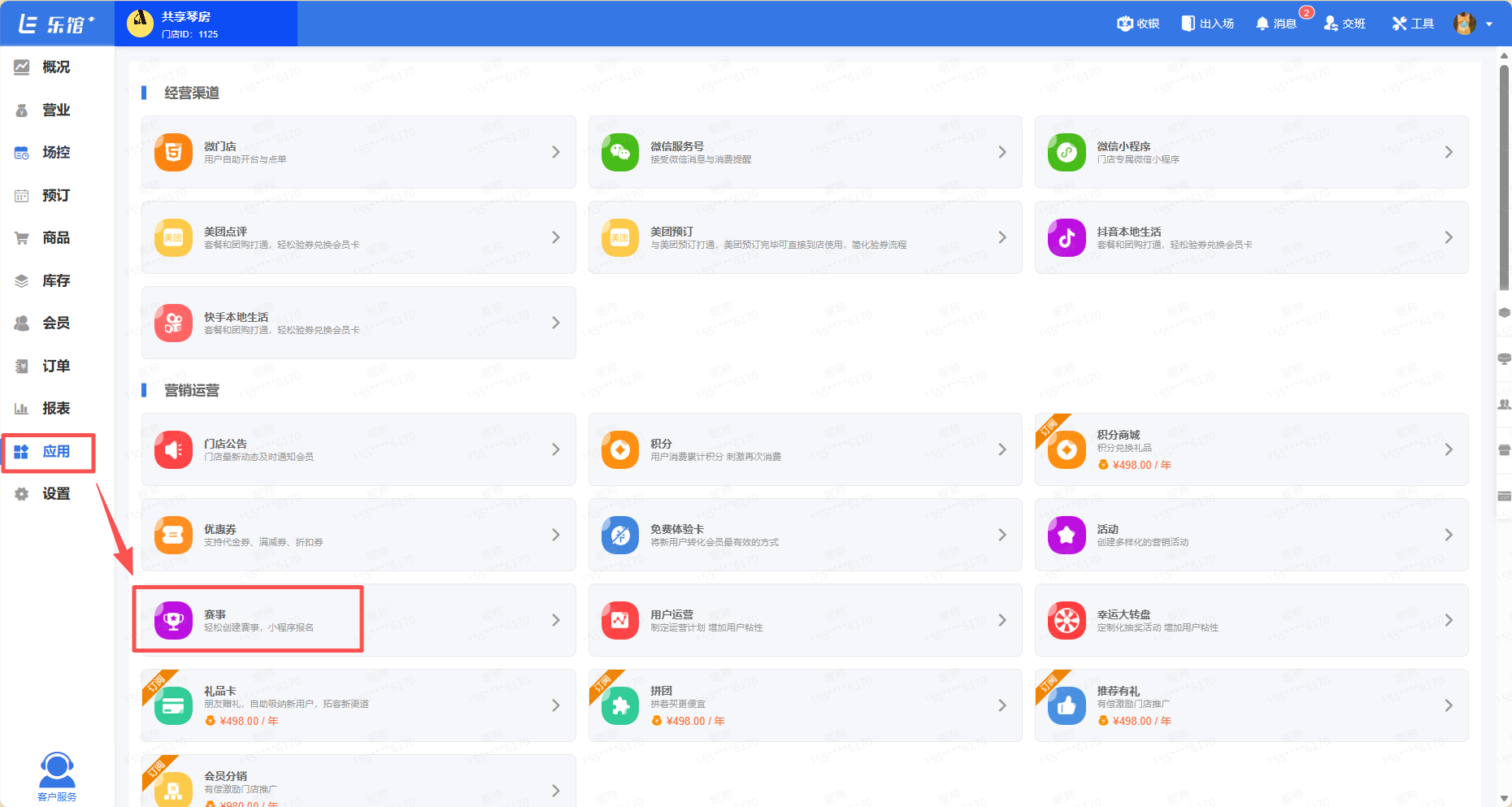Open the 推荐有礼 thumbs-up icon
Screen dimensions: 1512x807
click(x=1067, y=705)
